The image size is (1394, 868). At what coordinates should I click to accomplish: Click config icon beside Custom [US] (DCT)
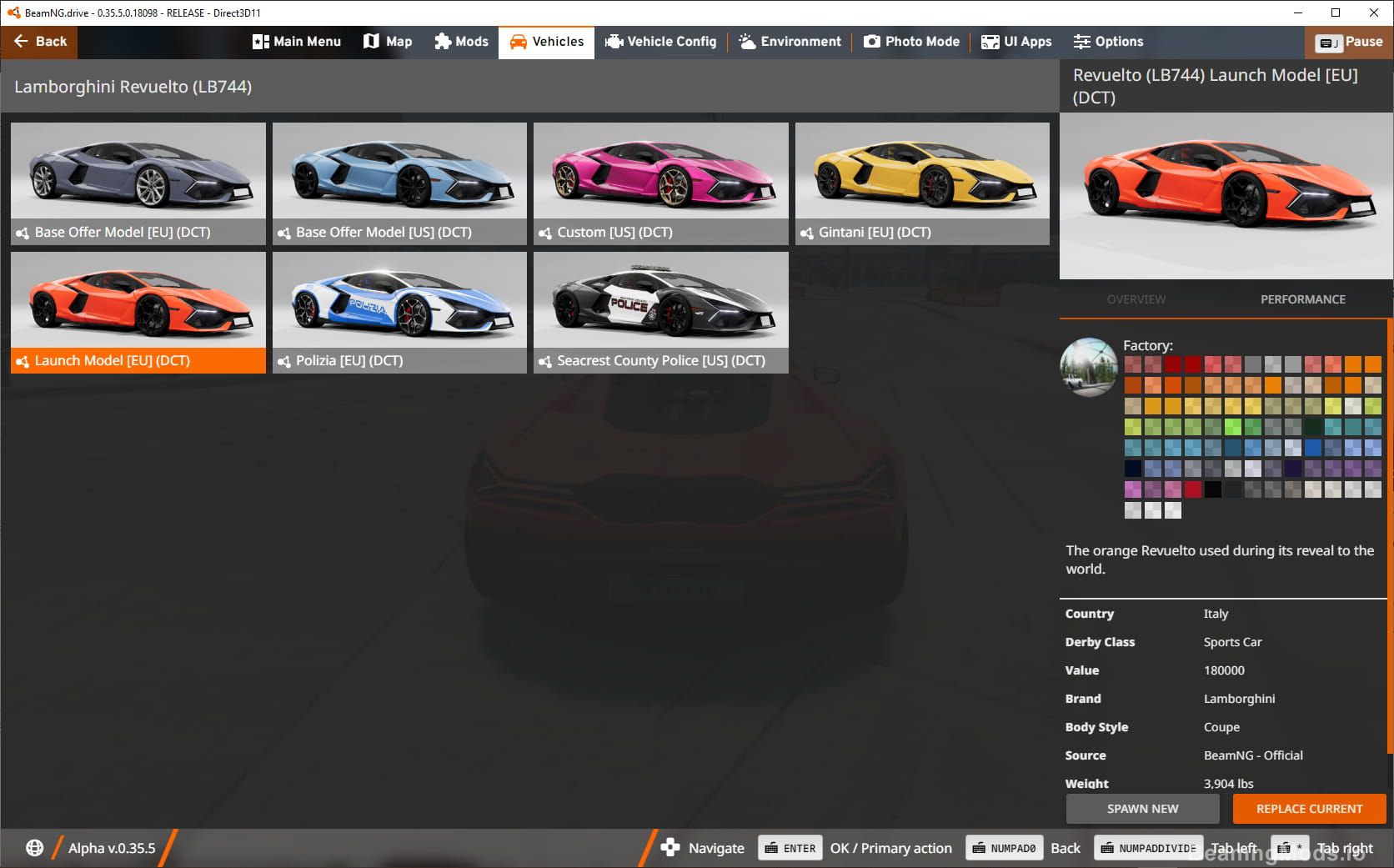coord(545,233)
